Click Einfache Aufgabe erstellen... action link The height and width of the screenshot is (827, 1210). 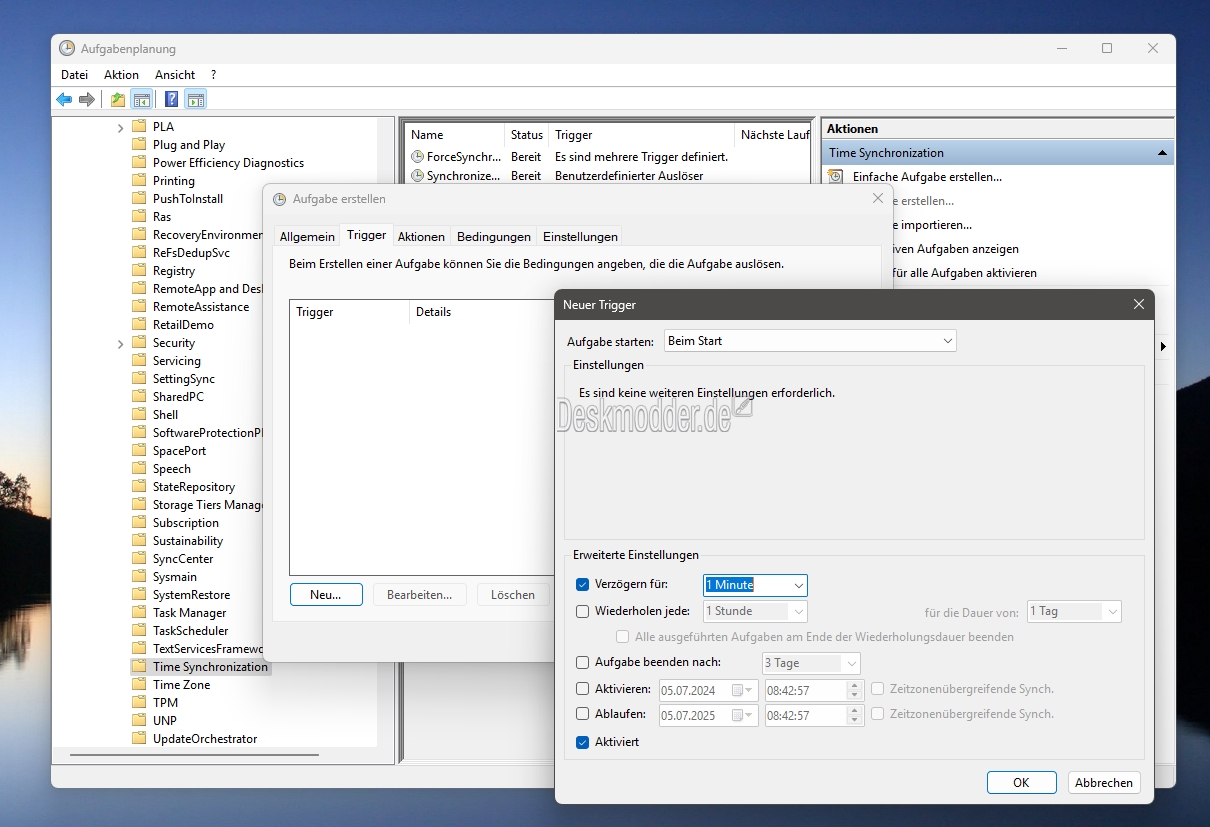(x=927, y=177)
